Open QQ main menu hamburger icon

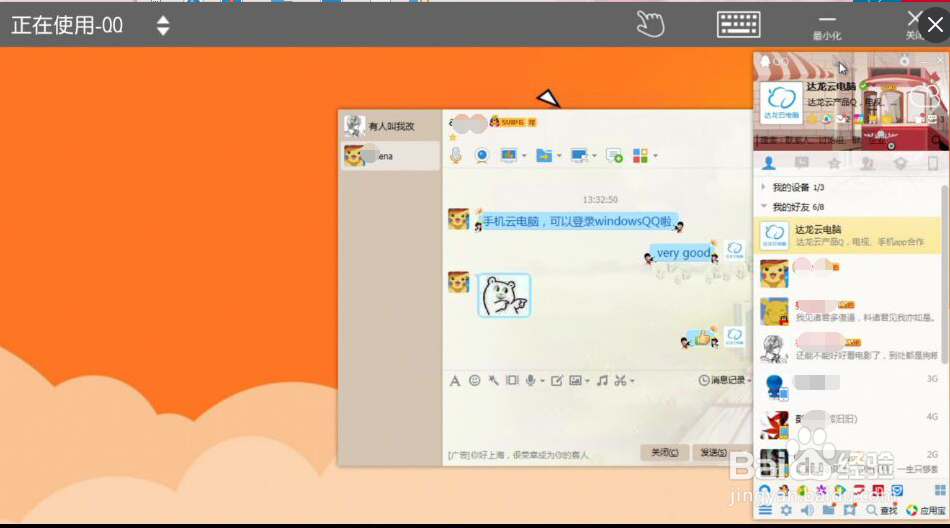tap(765, 510)
